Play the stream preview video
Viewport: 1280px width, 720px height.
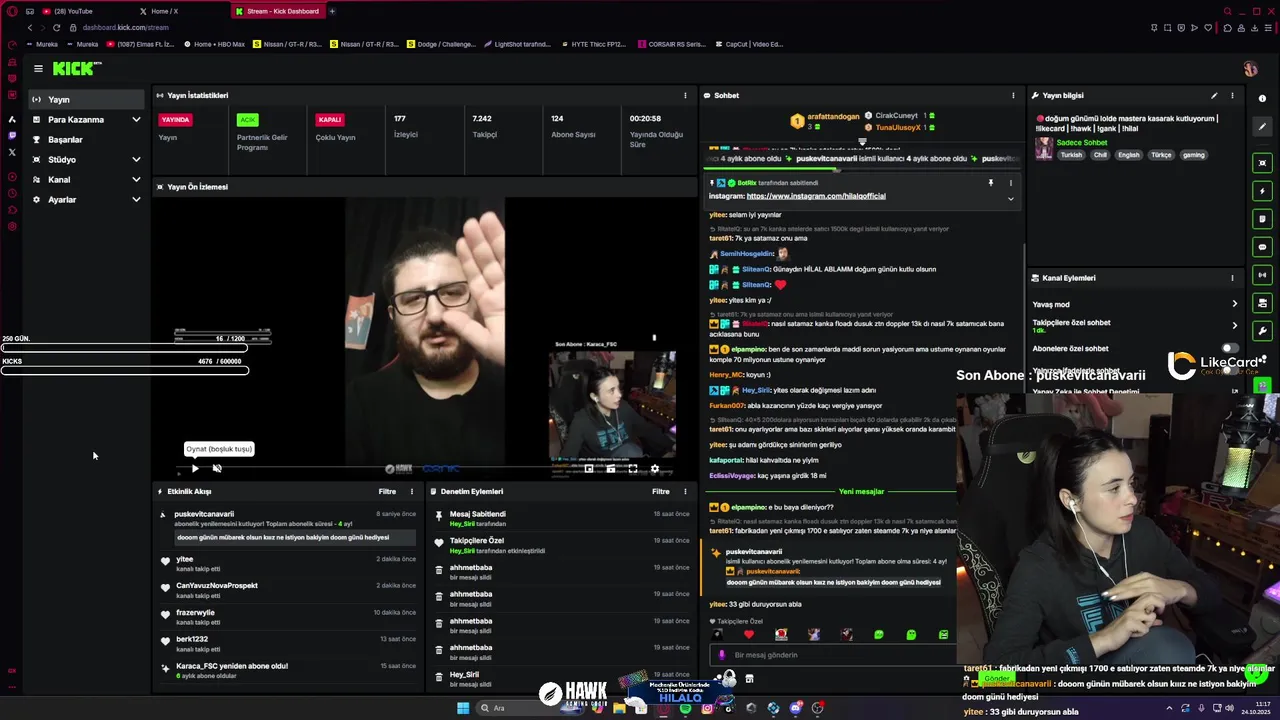pos(195,468)
